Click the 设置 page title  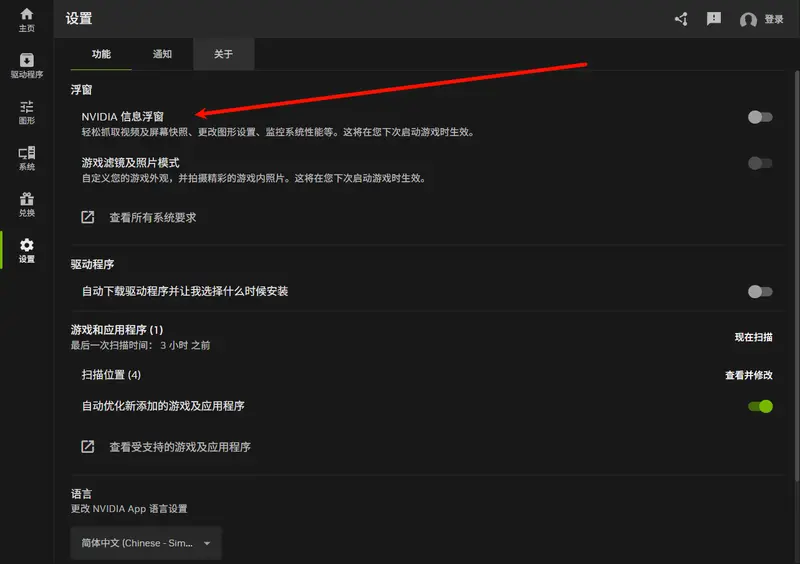click(x=79, y=18)
